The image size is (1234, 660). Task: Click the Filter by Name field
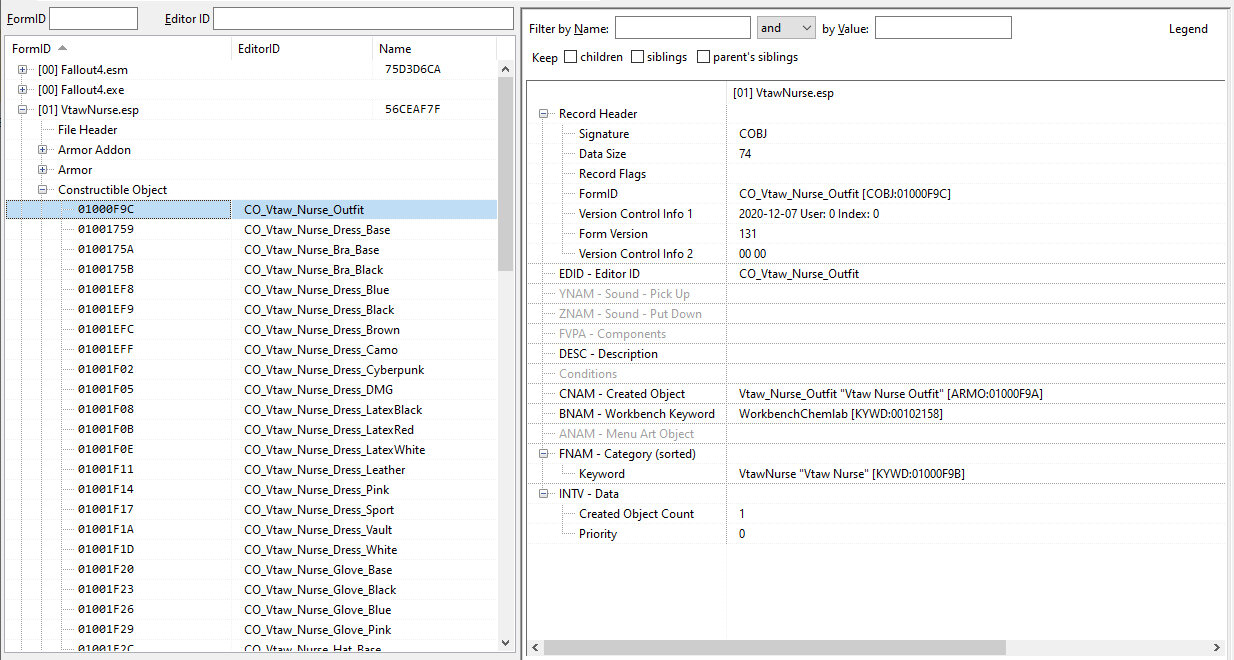click(682, 28)
